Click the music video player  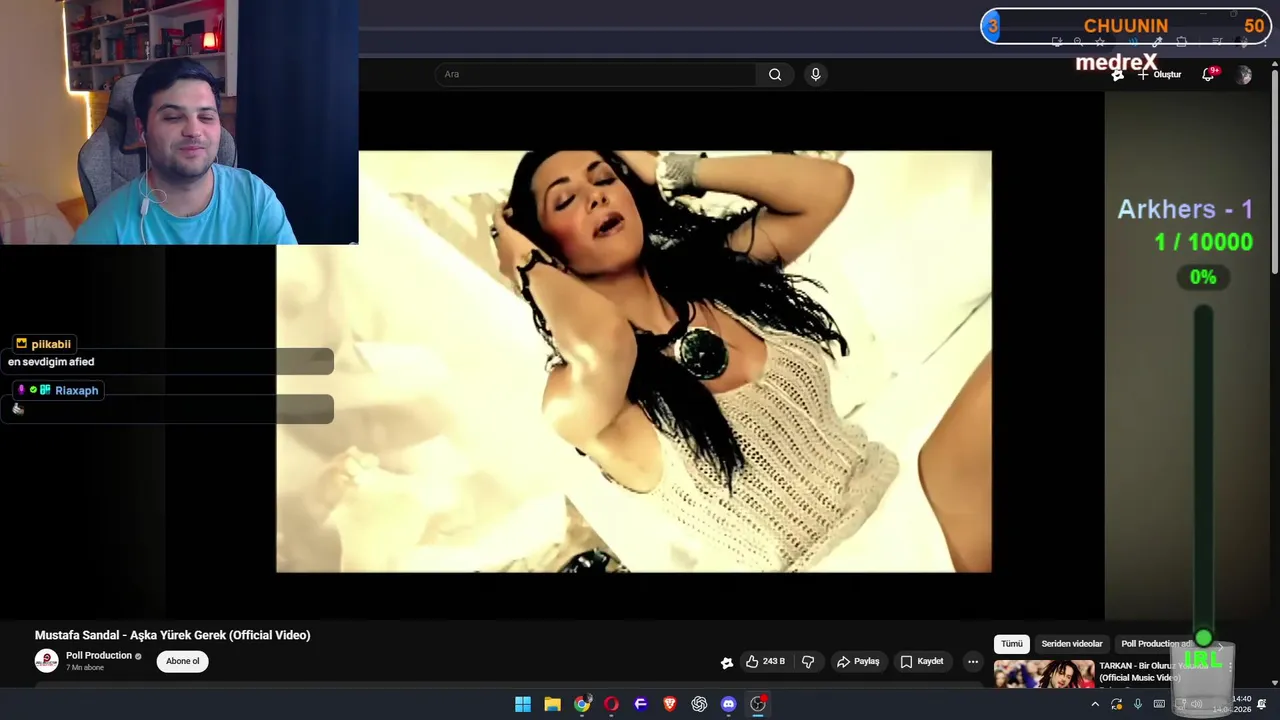[x=634, y=362]
